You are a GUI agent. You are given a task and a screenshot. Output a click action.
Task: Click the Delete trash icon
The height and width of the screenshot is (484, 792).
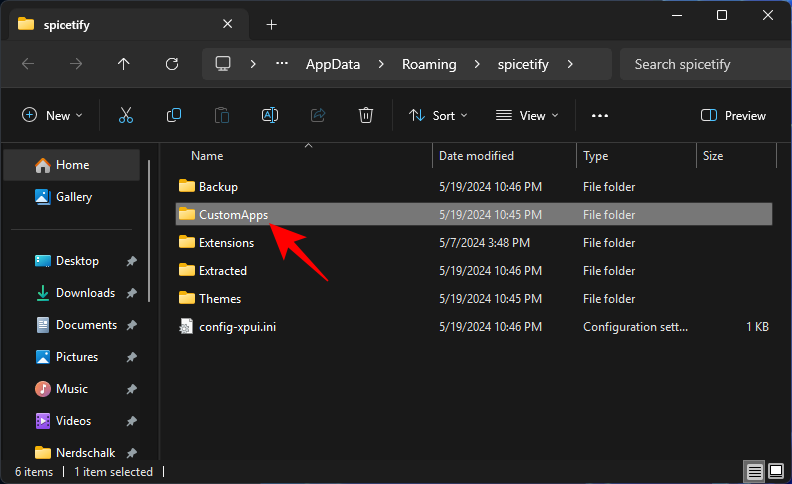coord(366,116)
